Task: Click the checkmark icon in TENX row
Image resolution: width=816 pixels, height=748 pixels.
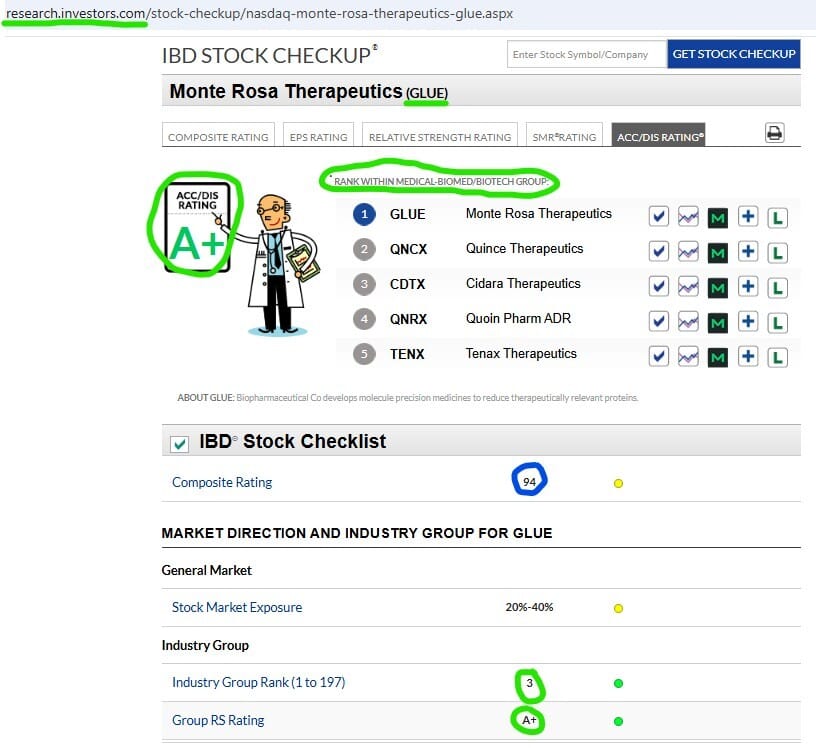Action: tap(658, 357)
